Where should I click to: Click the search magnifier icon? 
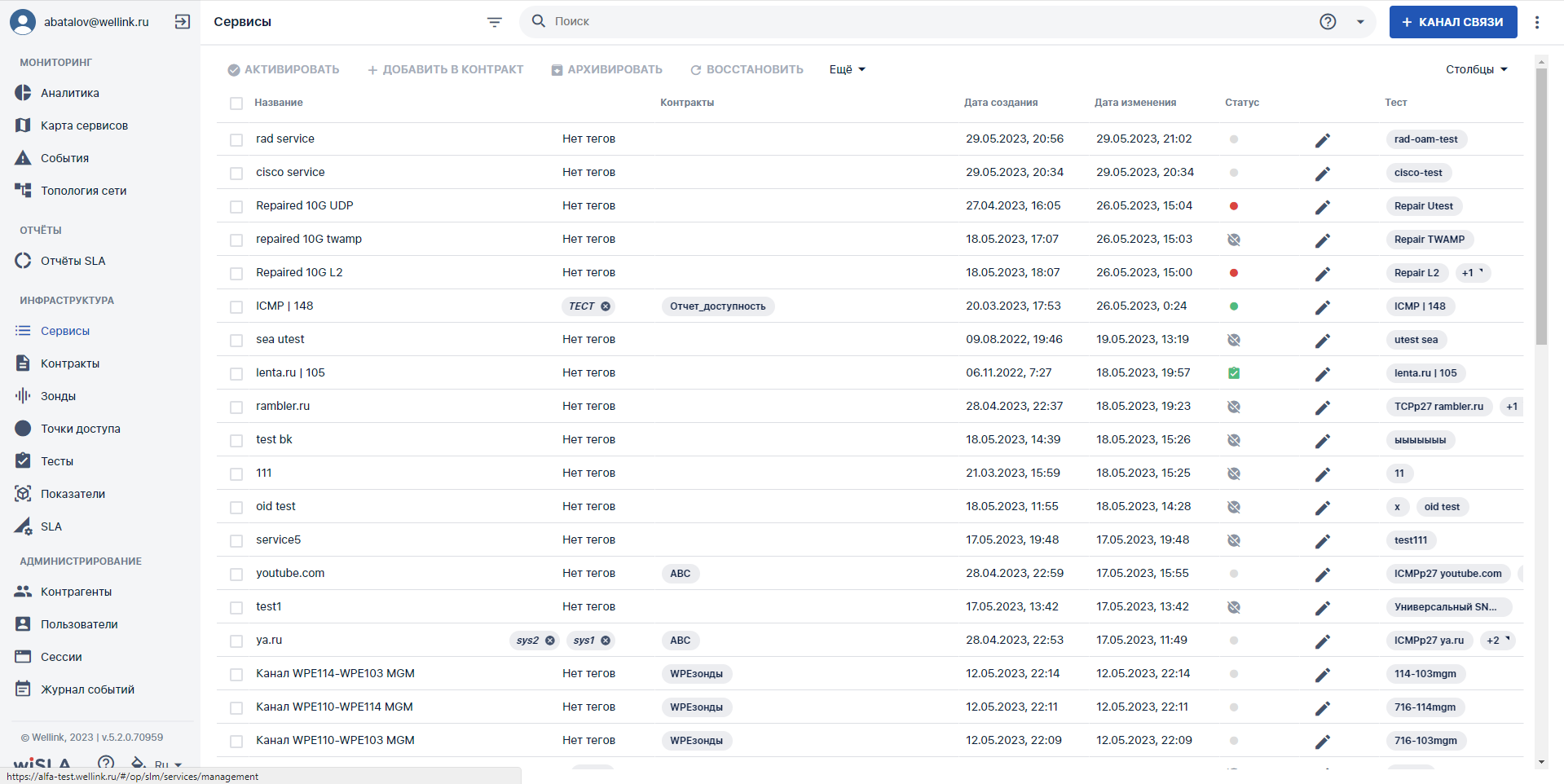tap(538, 21)
